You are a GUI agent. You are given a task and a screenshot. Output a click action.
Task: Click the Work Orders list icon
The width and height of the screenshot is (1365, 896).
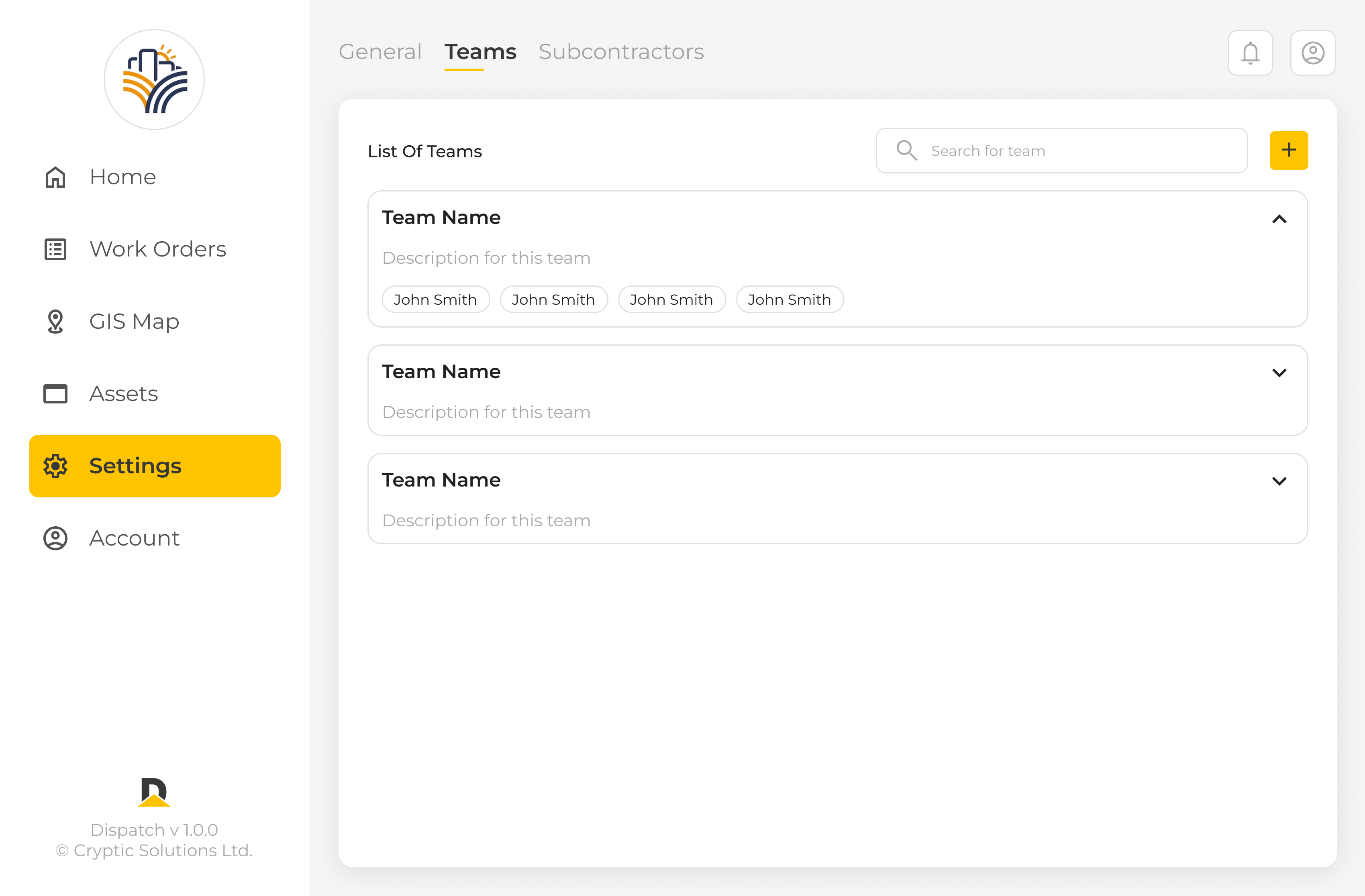(56, 249)
